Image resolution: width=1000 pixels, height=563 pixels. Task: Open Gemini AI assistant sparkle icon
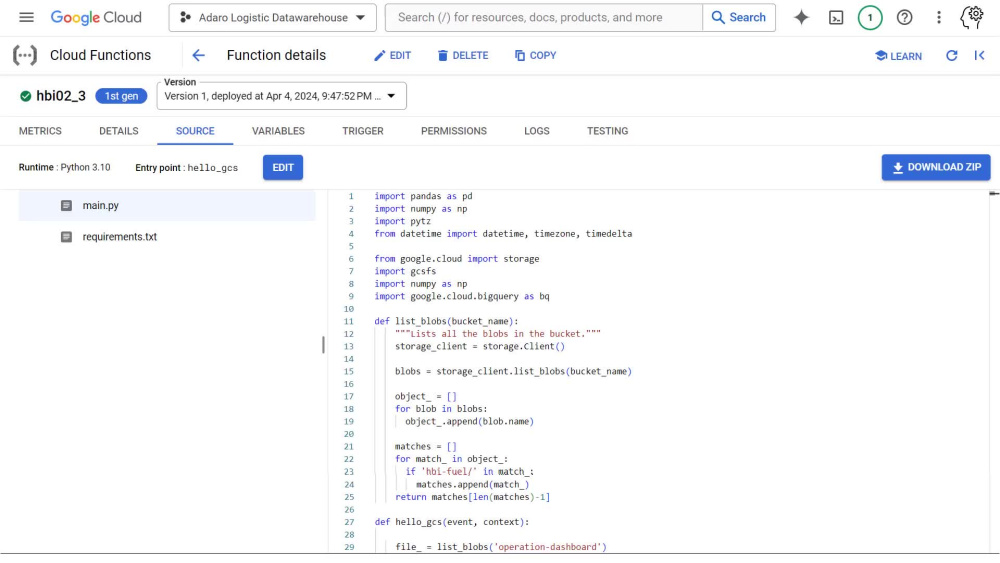click(x=801, y=17)
